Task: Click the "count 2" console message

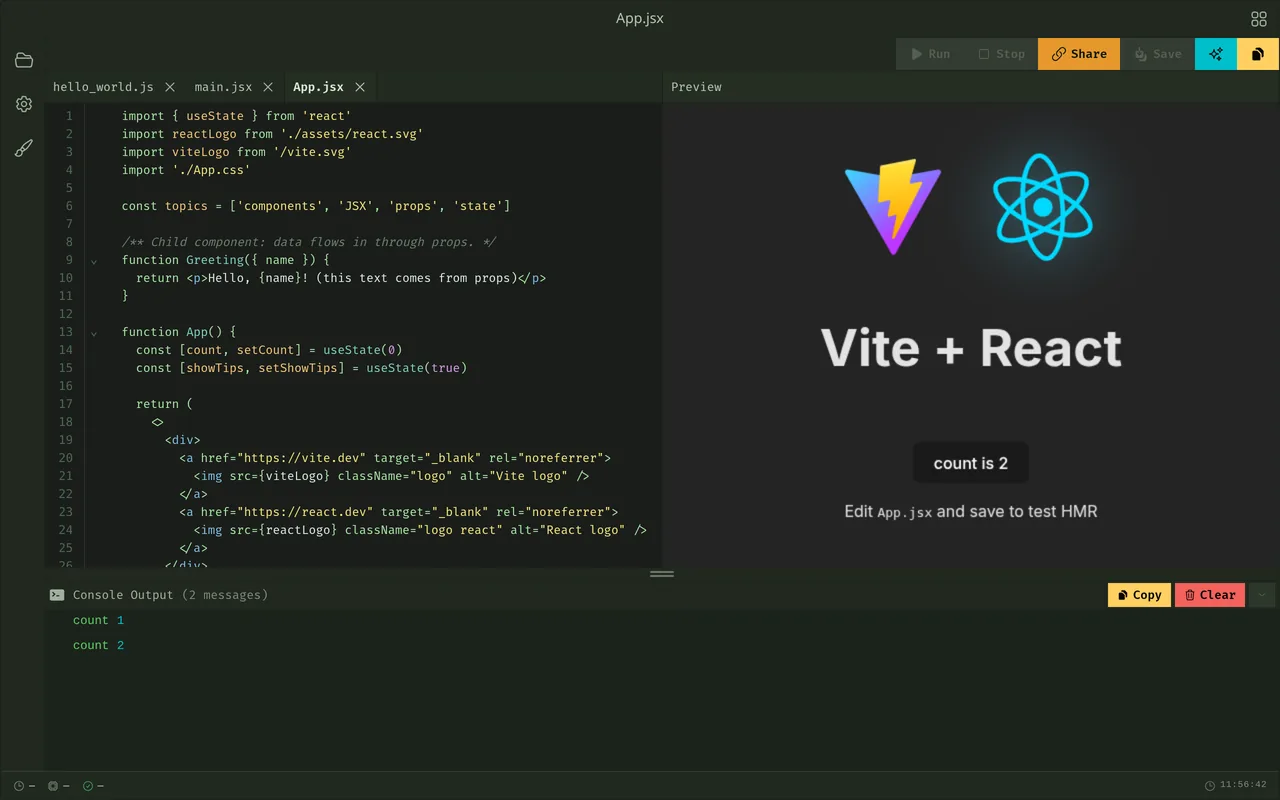Action: pos(99,646)
